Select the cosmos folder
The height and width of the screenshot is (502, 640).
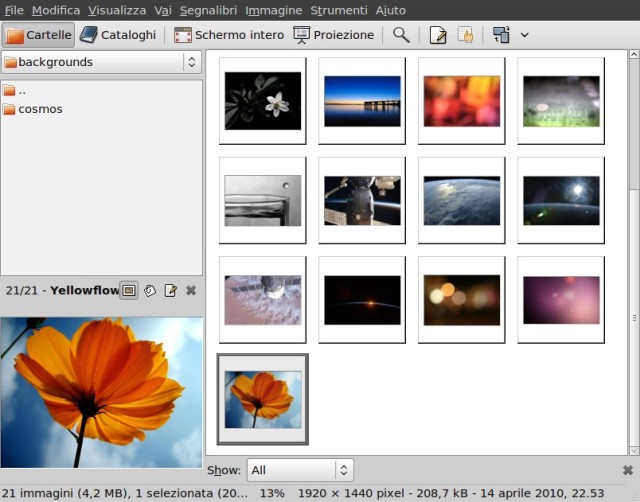click(x=39, y=109)
